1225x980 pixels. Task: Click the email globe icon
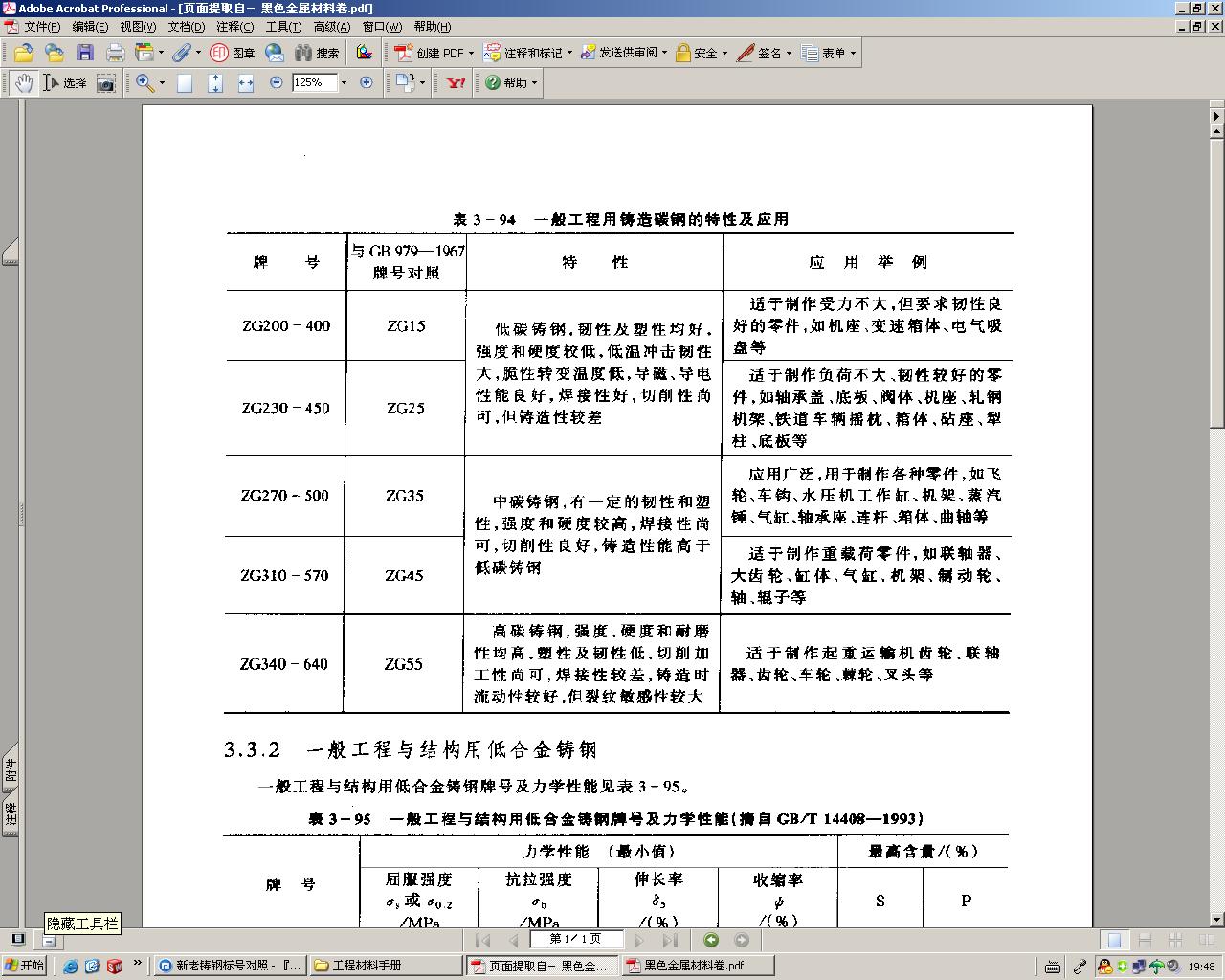(x=275, y=53)
